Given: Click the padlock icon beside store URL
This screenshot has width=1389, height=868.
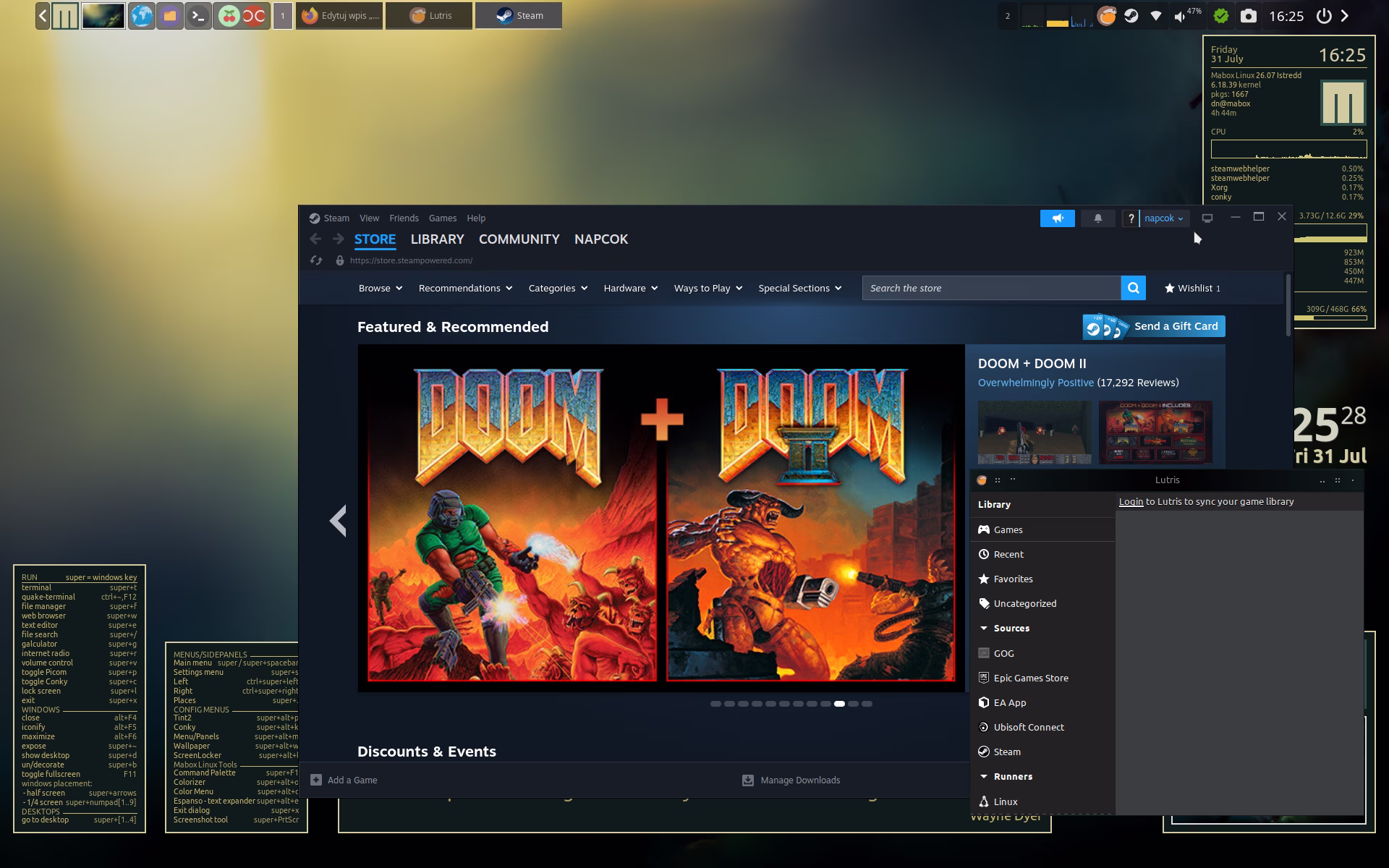Looking at the screenshot, I should click(x=339, y=260).
